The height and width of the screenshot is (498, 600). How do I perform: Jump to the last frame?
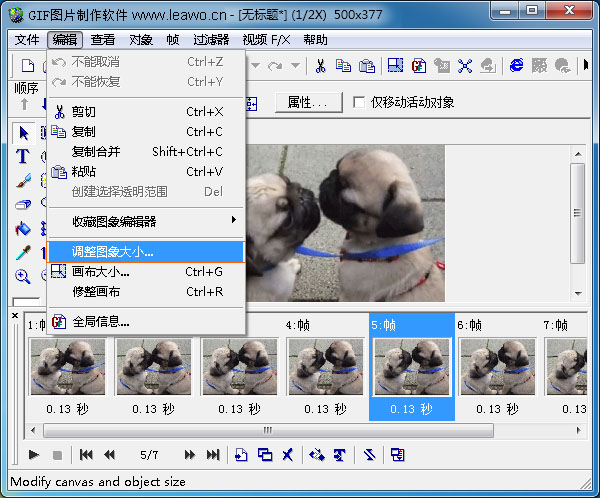coord(213,455)
